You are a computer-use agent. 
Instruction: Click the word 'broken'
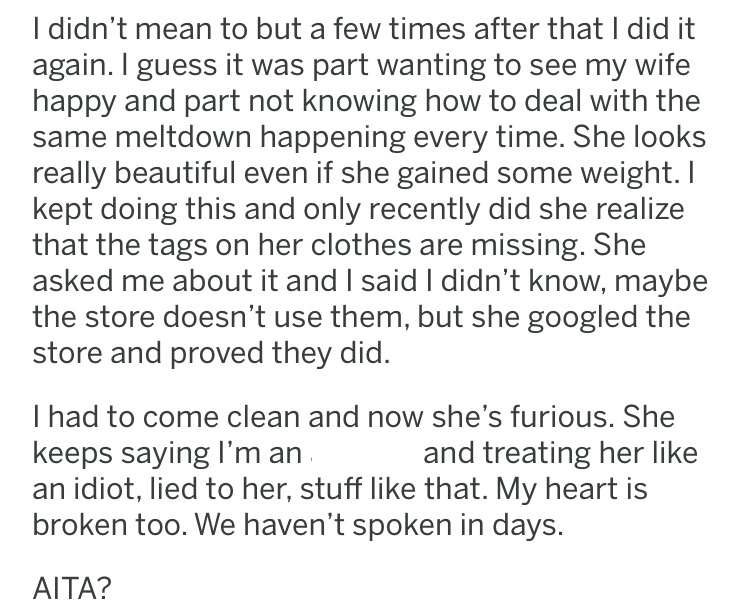coord(80,525)
